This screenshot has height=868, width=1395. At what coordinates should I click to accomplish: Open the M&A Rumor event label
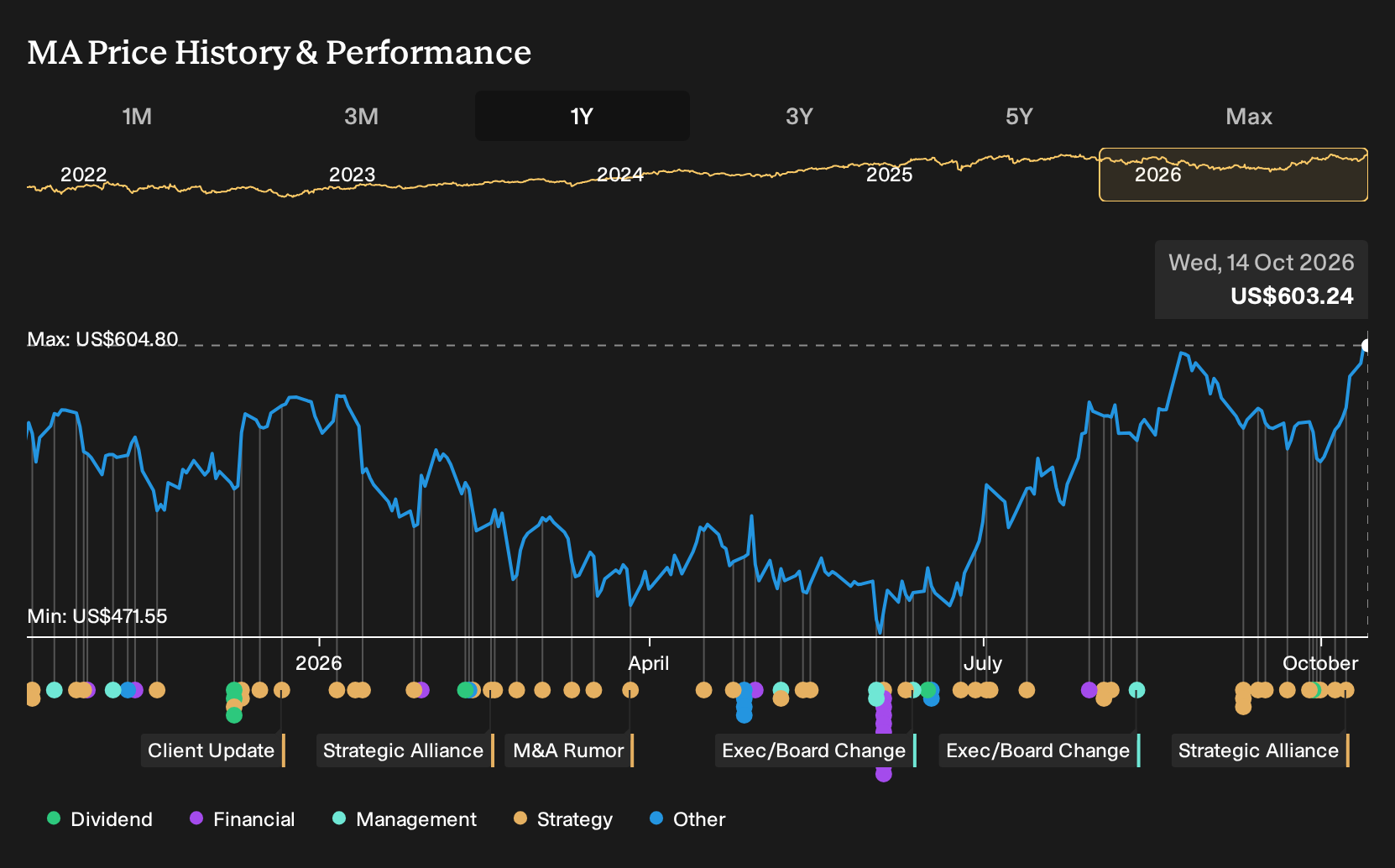point(569,750)
